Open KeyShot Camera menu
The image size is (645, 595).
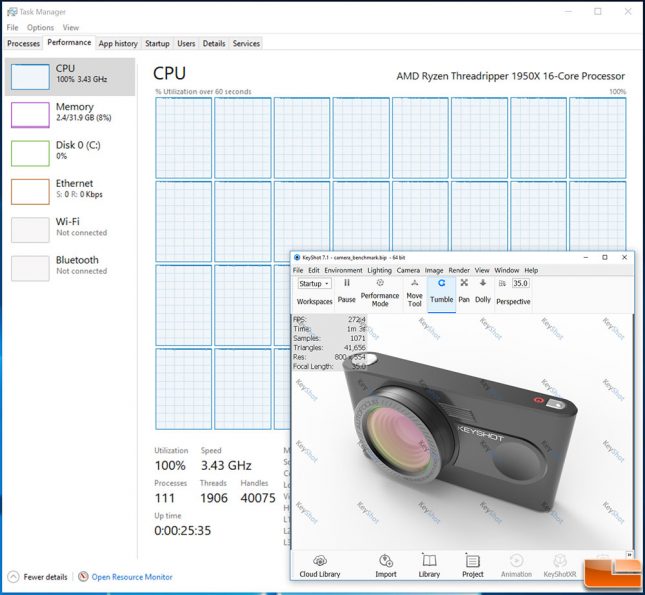[x=408, y=270]
